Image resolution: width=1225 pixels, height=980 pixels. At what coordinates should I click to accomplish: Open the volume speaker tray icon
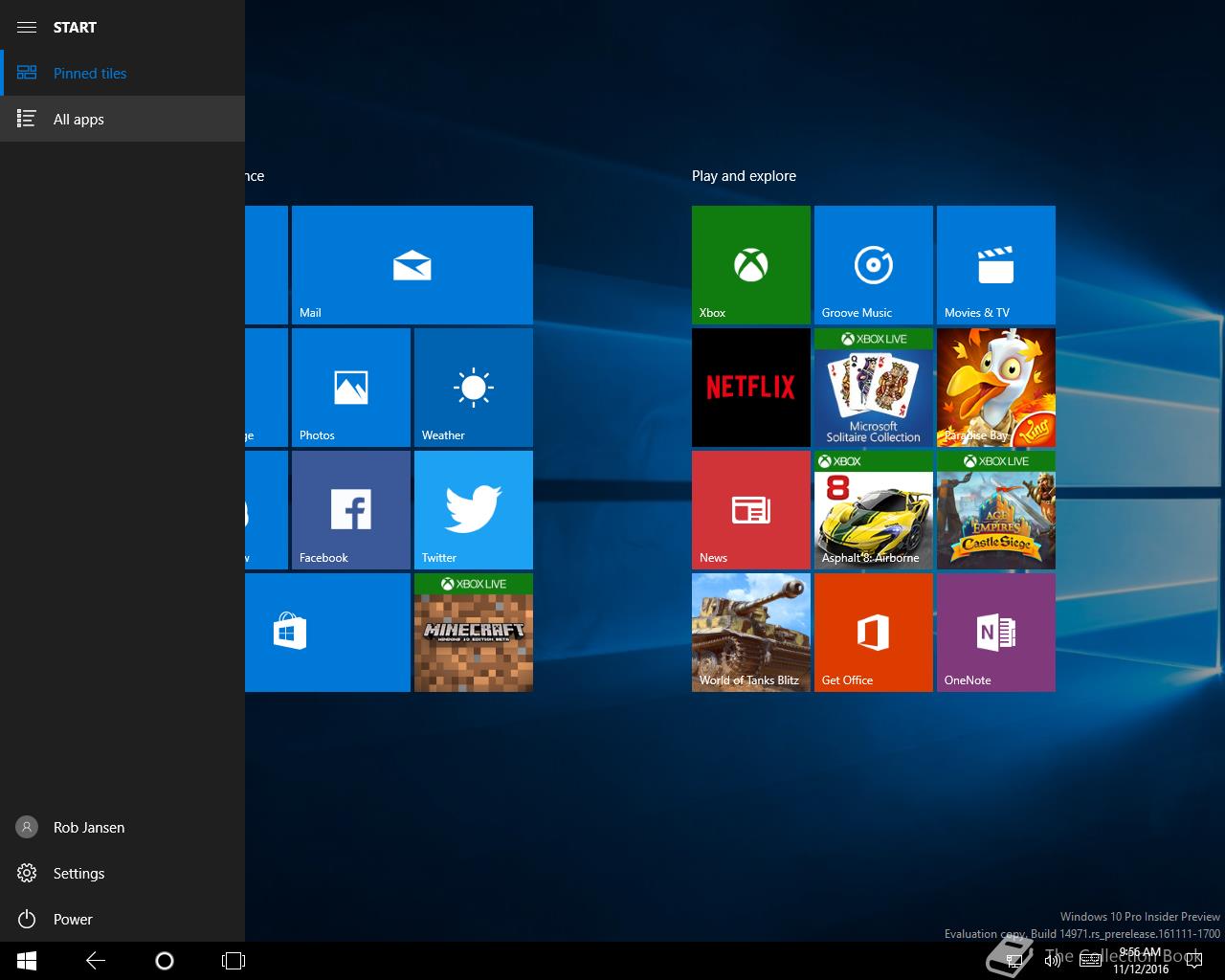click(x=1052, y=960)
